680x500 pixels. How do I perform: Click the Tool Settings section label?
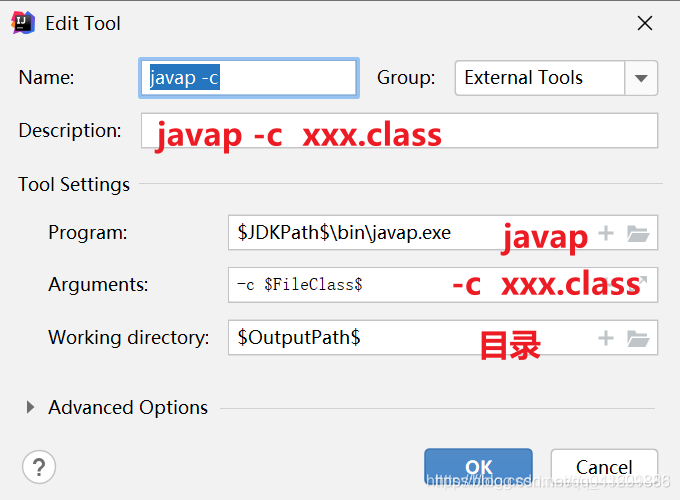click(x=74, y=184)
